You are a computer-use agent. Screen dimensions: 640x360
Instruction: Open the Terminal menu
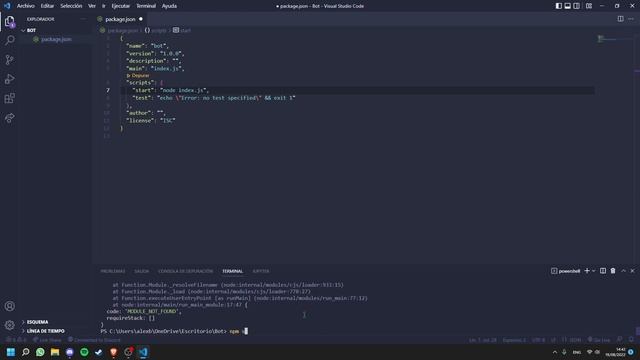point(146,6)
